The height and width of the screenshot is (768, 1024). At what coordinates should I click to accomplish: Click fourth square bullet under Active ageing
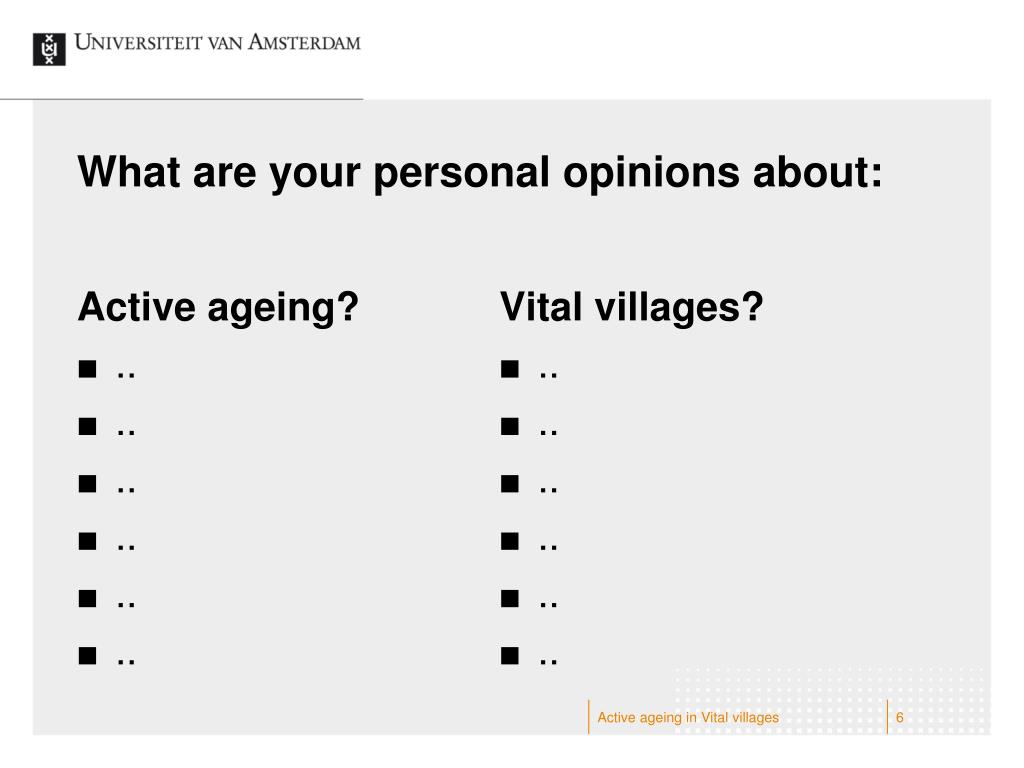pyautogui.click(x=88, y=541)
